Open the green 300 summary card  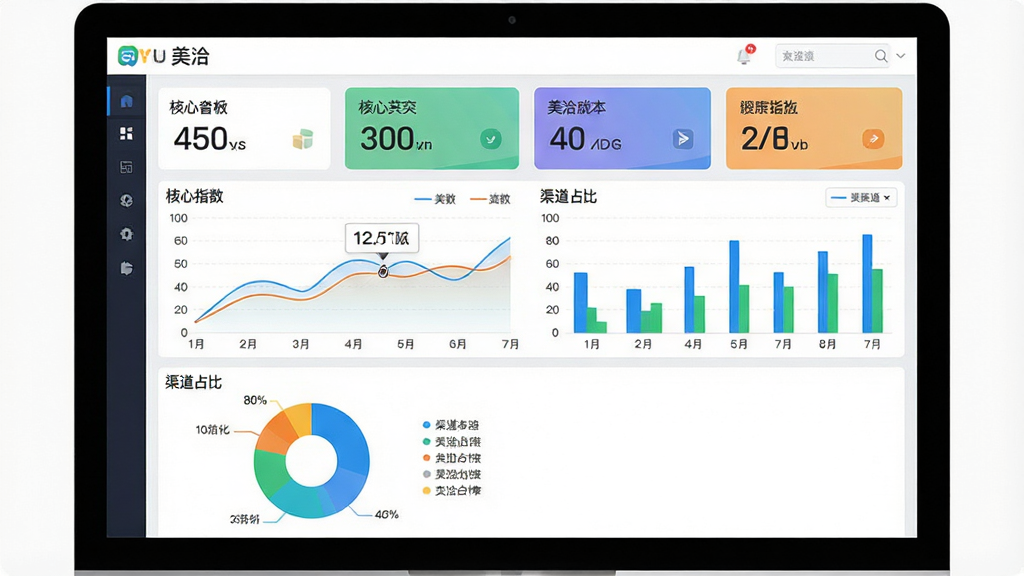[432, 129]
